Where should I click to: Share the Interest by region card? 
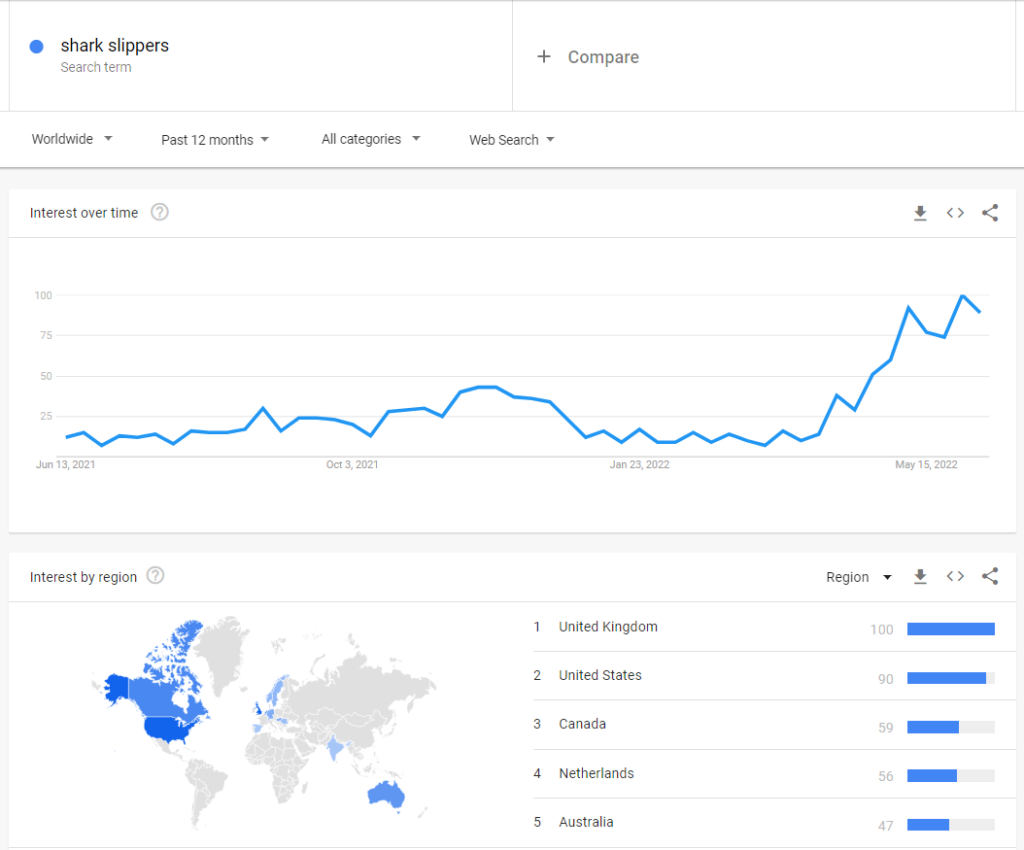[x=989, y=576]
